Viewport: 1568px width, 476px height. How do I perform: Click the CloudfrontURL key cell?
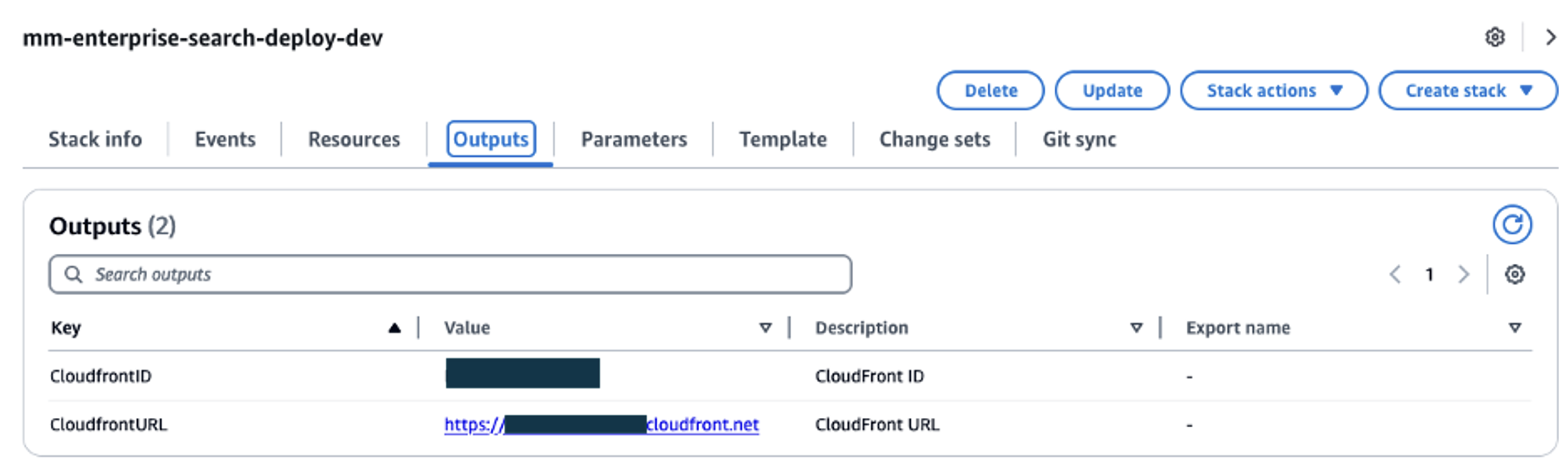108,425
